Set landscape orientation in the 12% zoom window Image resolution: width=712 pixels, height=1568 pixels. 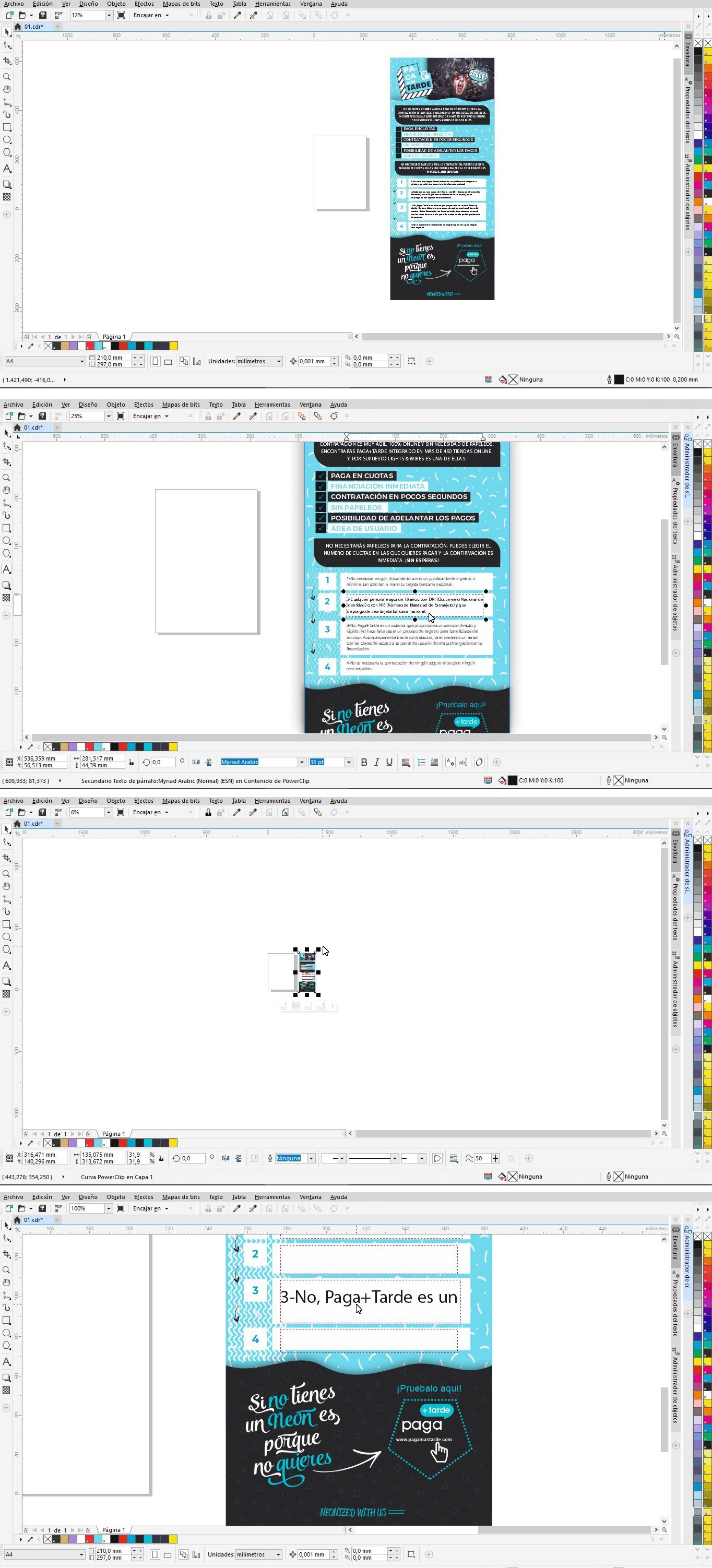point(168,362)
